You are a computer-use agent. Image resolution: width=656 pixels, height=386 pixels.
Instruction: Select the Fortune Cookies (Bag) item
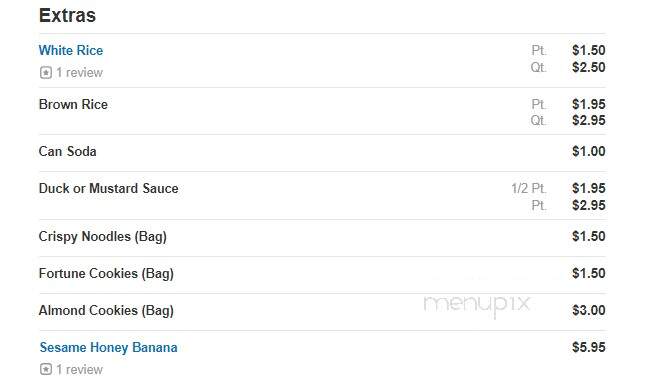pyautogui.click(x=106, y=274)
